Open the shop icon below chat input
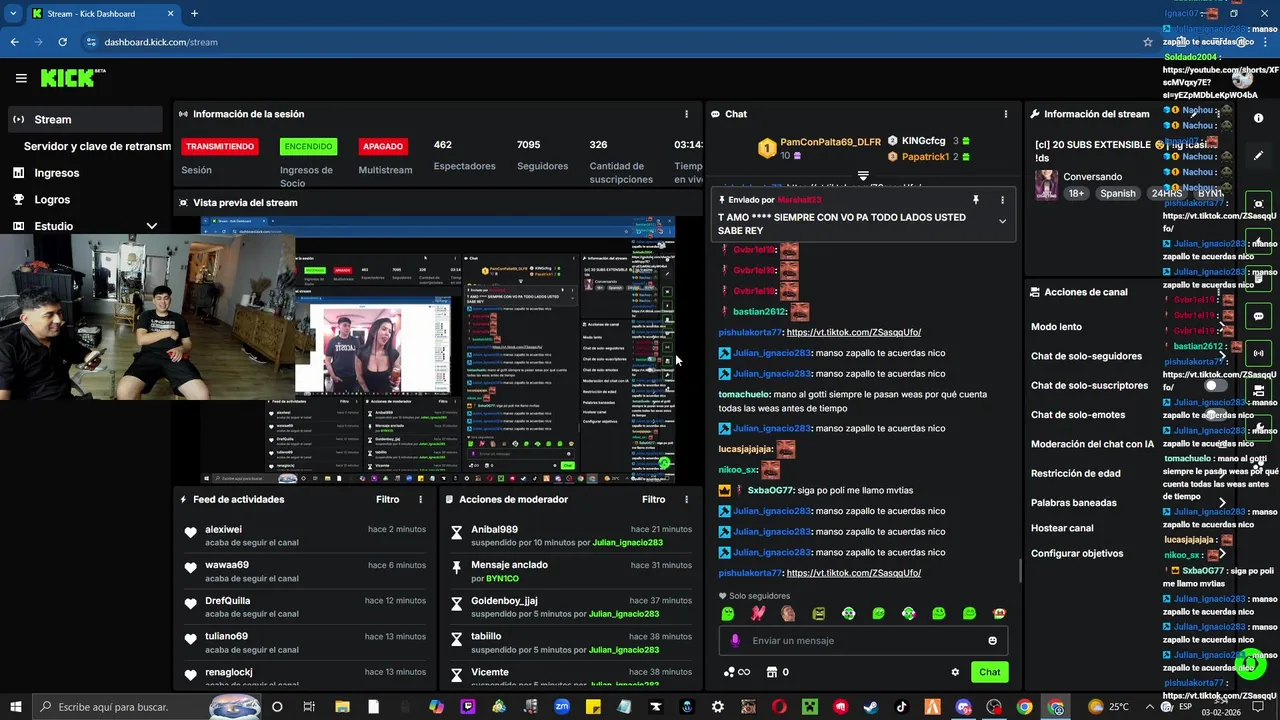This screenshot has width=1280, height=720. (771, 672)
